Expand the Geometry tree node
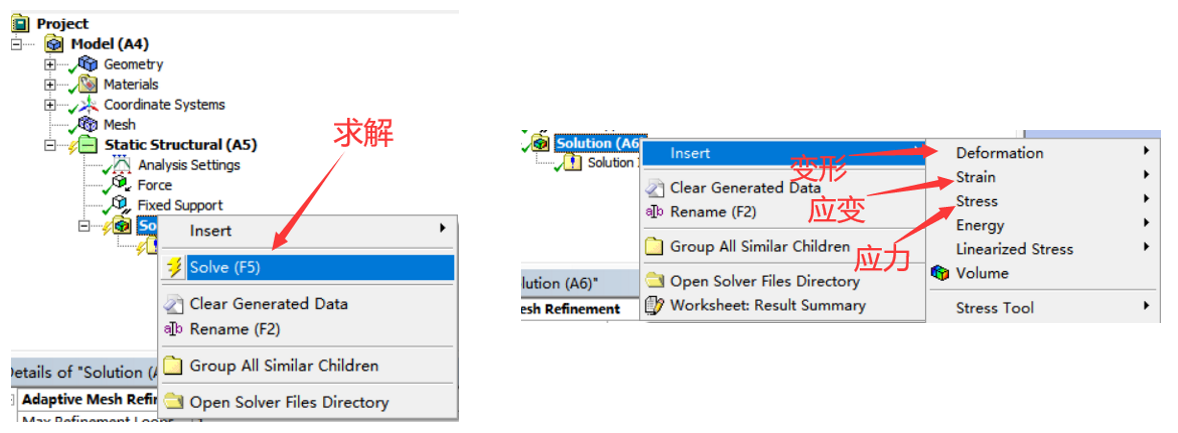Viewport: 1178px width, 433px height. pos(50,64)
